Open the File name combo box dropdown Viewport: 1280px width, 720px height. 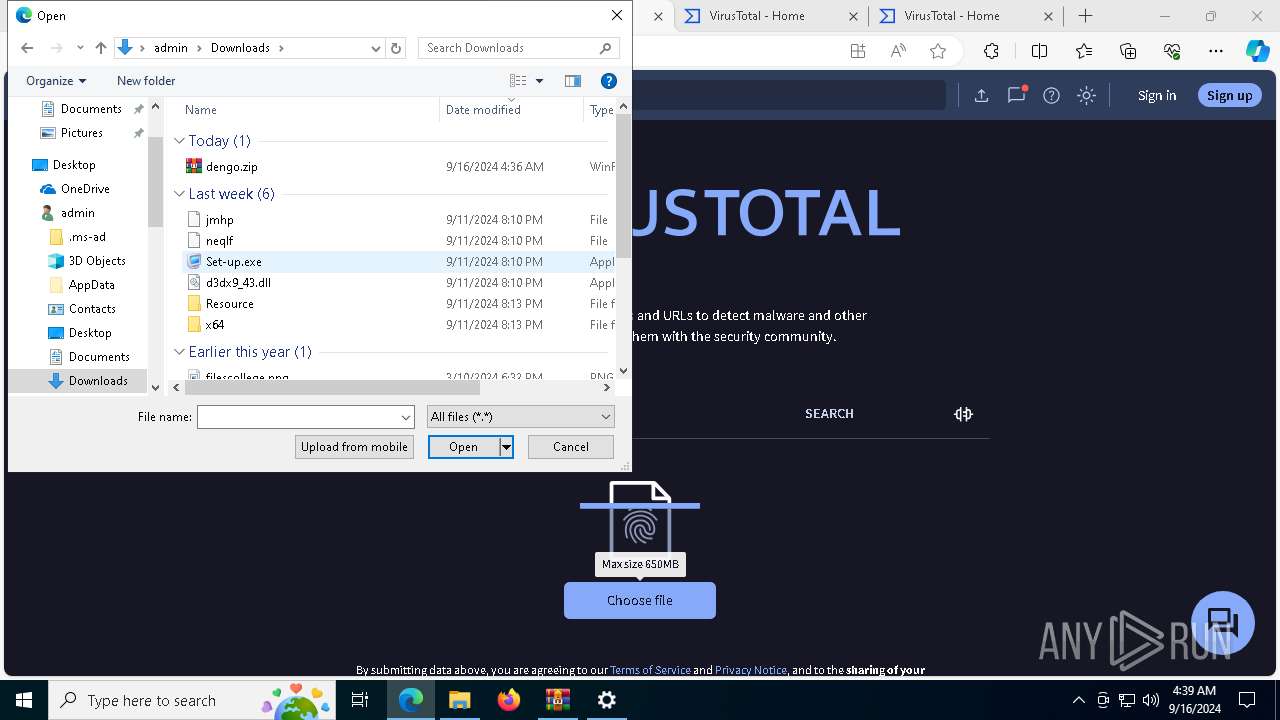click(x=406, y=417)
